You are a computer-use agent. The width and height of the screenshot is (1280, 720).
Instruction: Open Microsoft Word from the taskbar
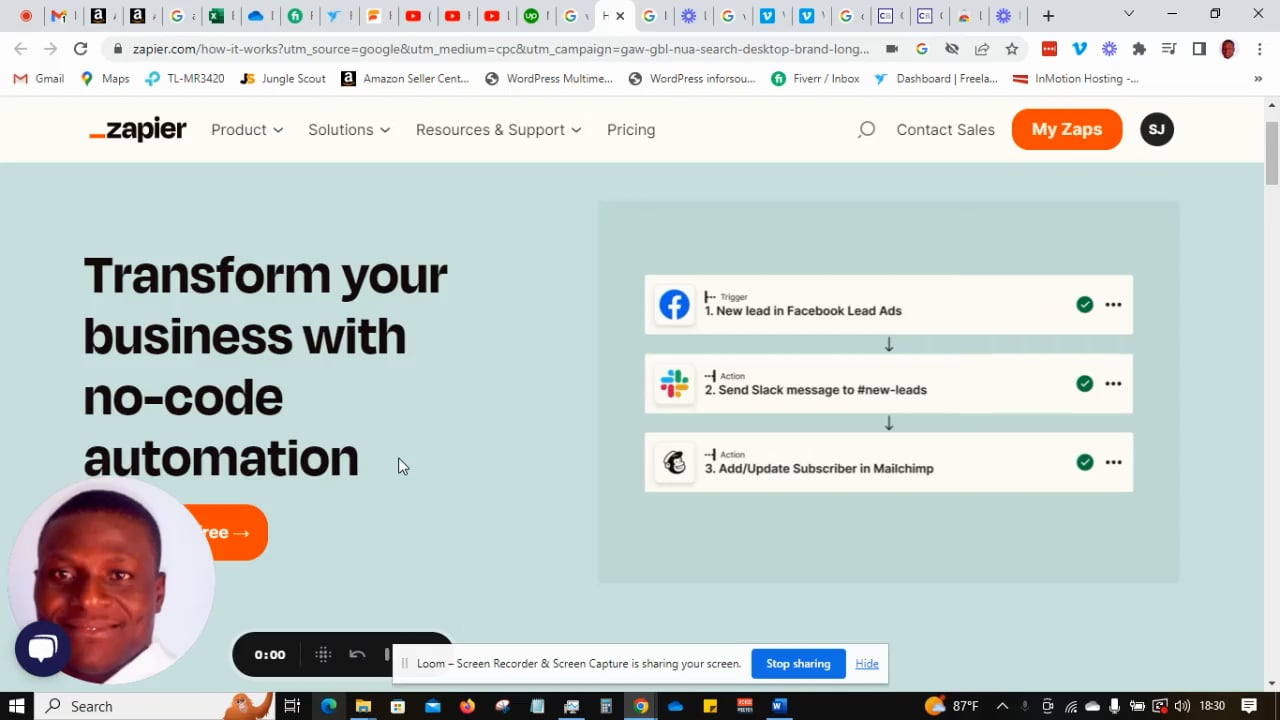click(779, 706)
